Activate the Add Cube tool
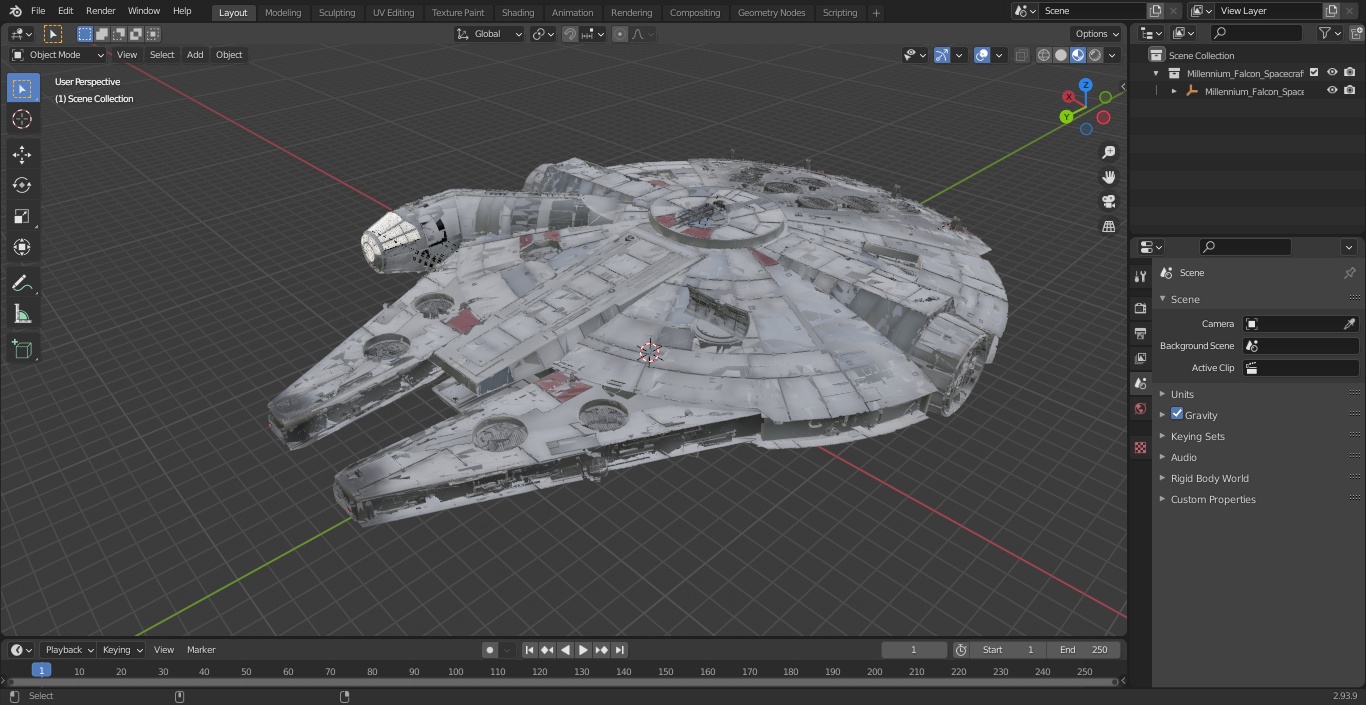 [x=22, y=349]
